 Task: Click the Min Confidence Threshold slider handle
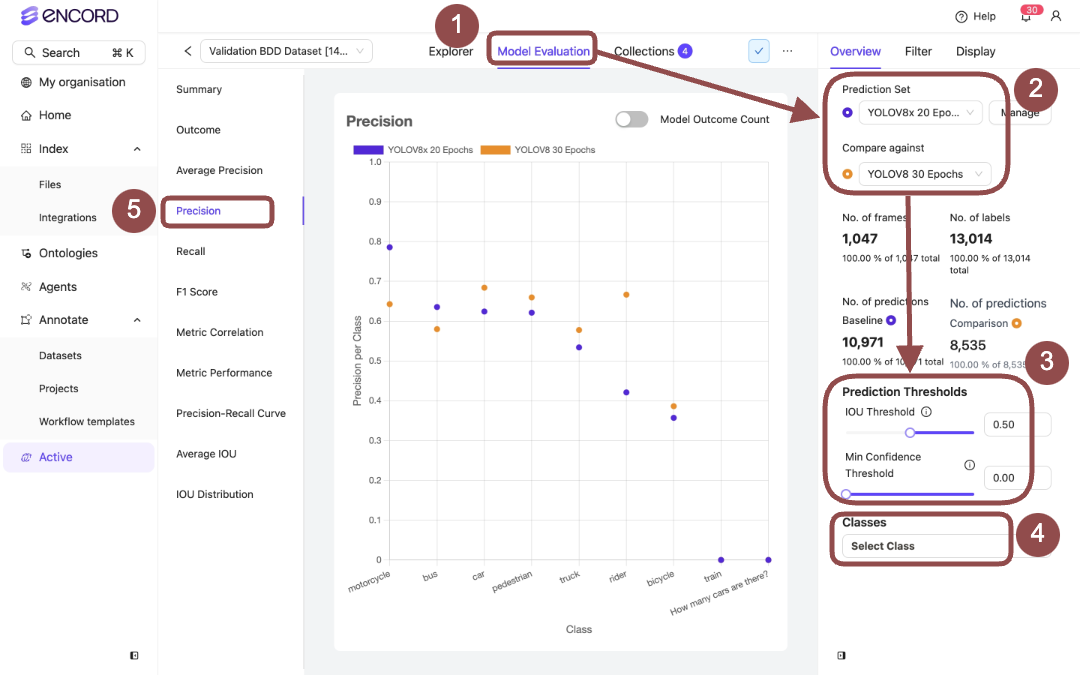tap(847, 494)
